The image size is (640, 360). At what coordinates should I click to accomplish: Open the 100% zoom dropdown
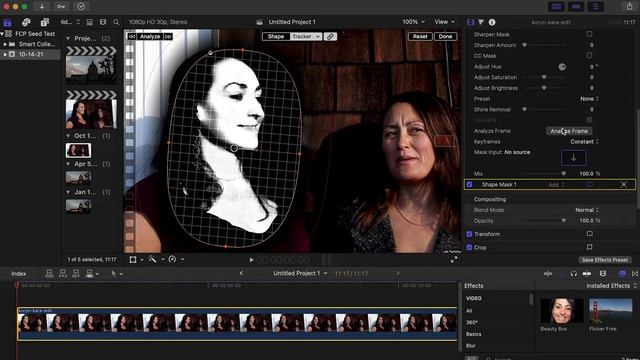tap(413, 22)
